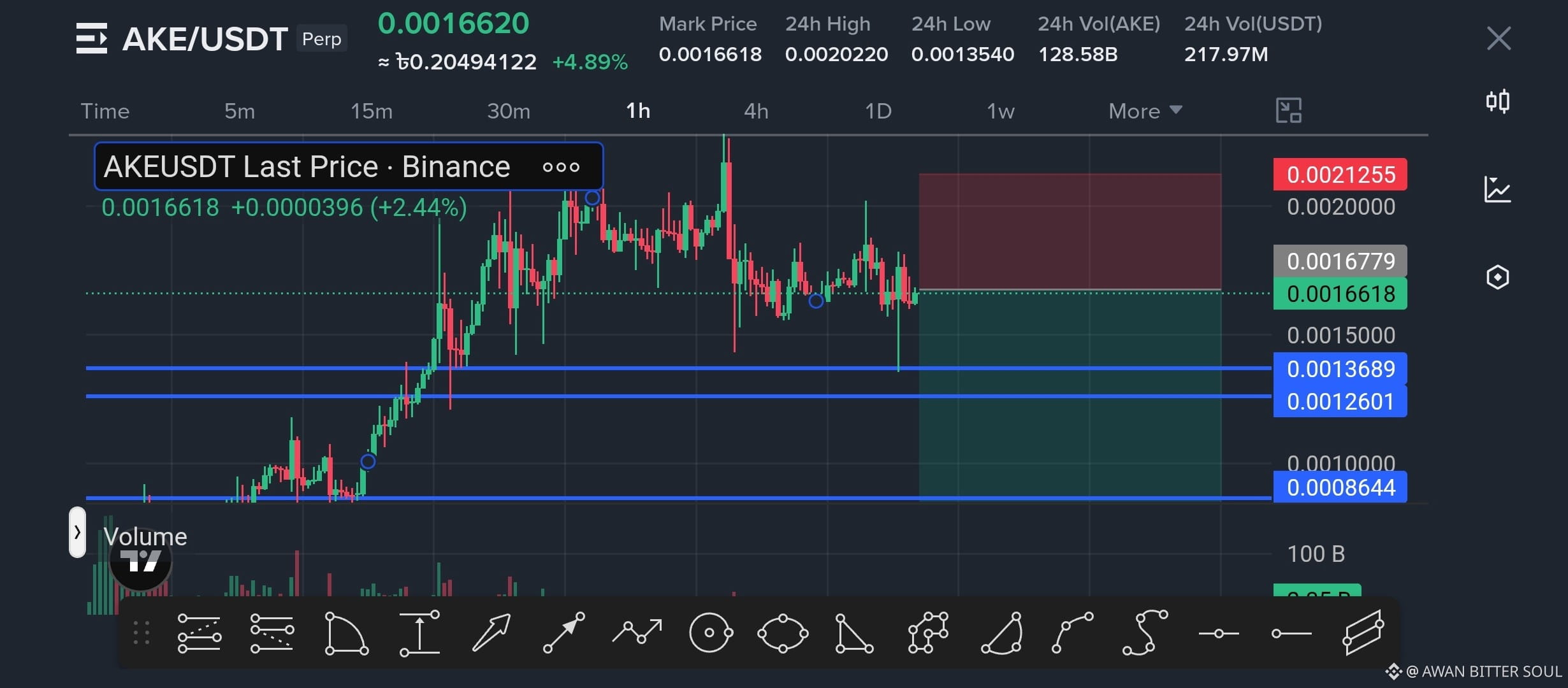This screenshot has height=688, width=1568.
Task: Click the 24h Vol(AKE) value 128.58B
Action: click(1078, 54)
